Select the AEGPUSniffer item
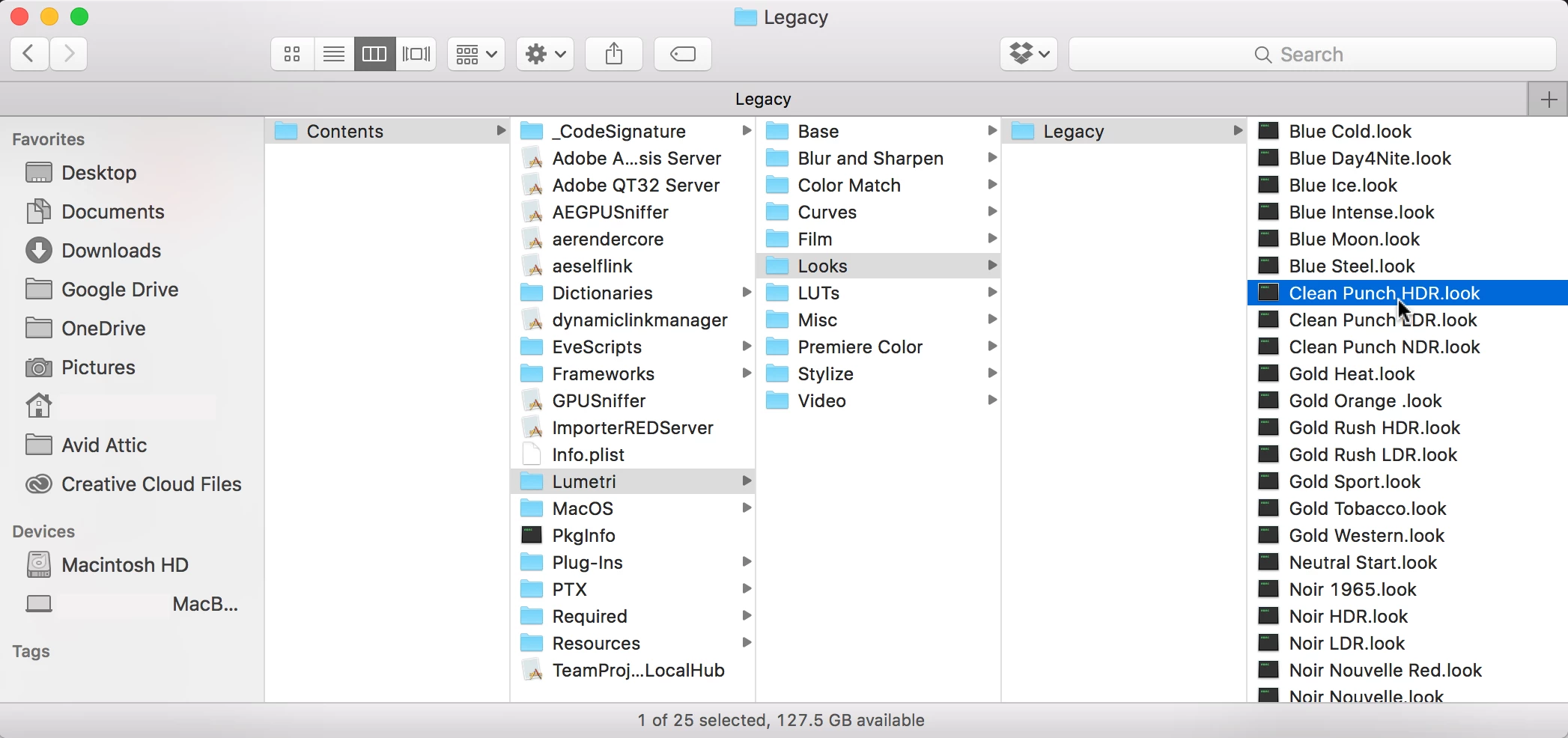The width and height of the screenshot is (1568, 738). pos(633,212)
